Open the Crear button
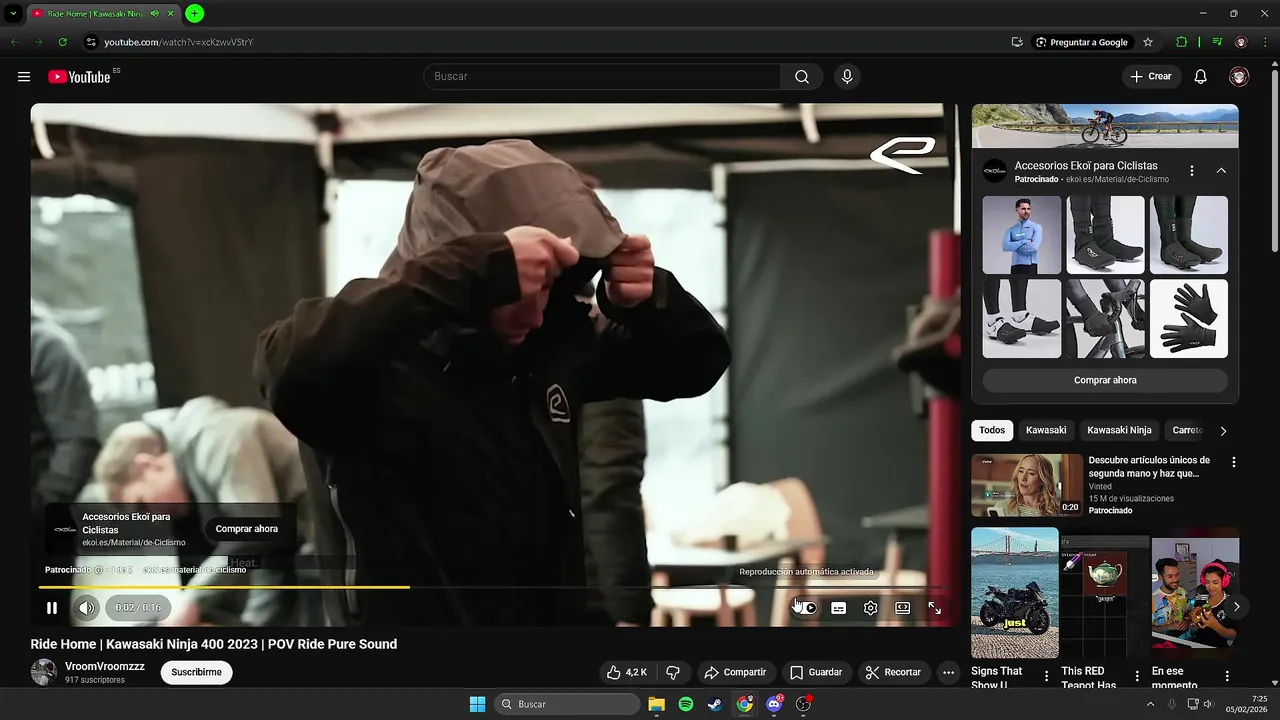 coord(1151,77)
